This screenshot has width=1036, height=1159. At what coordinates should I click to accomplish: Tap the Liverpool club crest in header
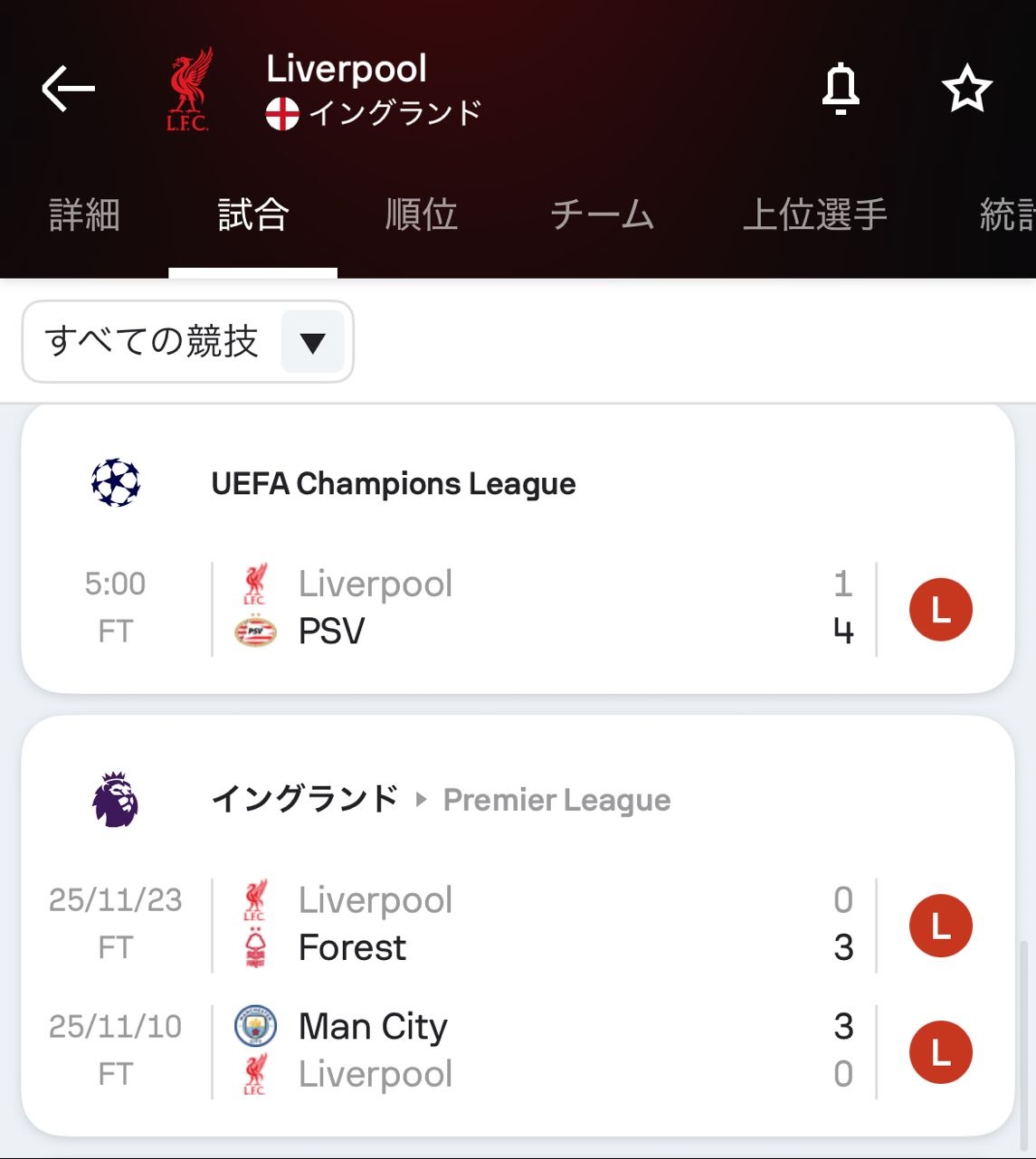[189, 89]
